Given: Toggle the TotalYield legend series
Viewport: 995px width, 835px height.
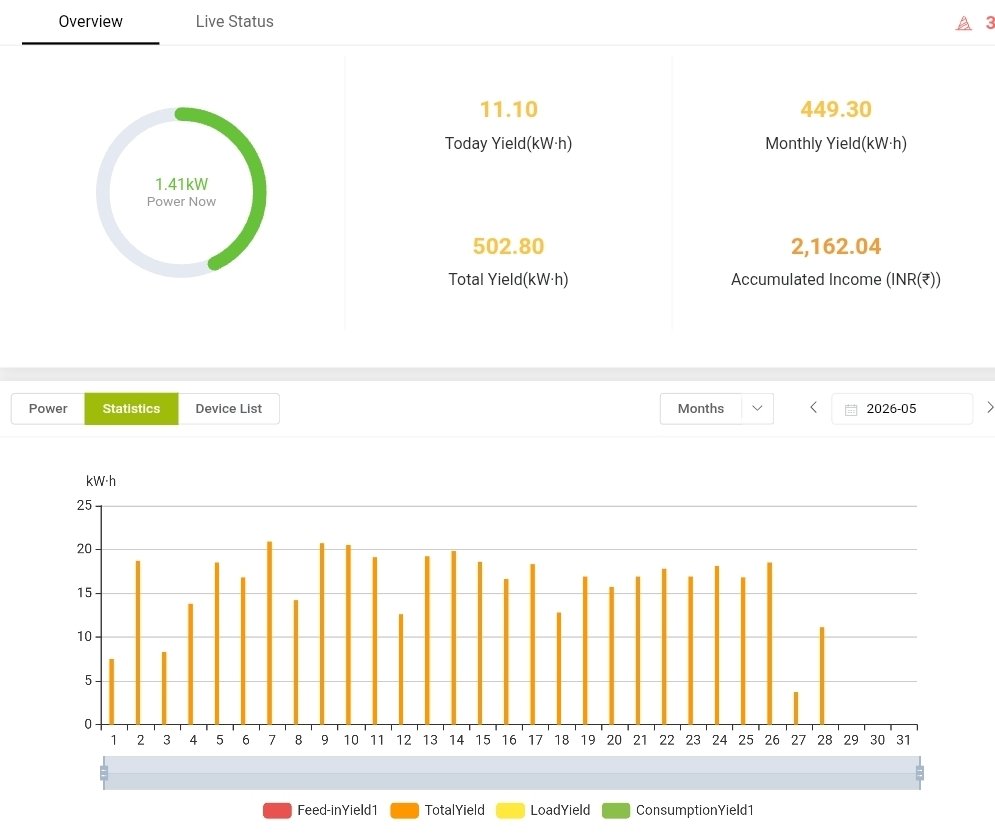Looking at the screenshot, I should point(438,810).
